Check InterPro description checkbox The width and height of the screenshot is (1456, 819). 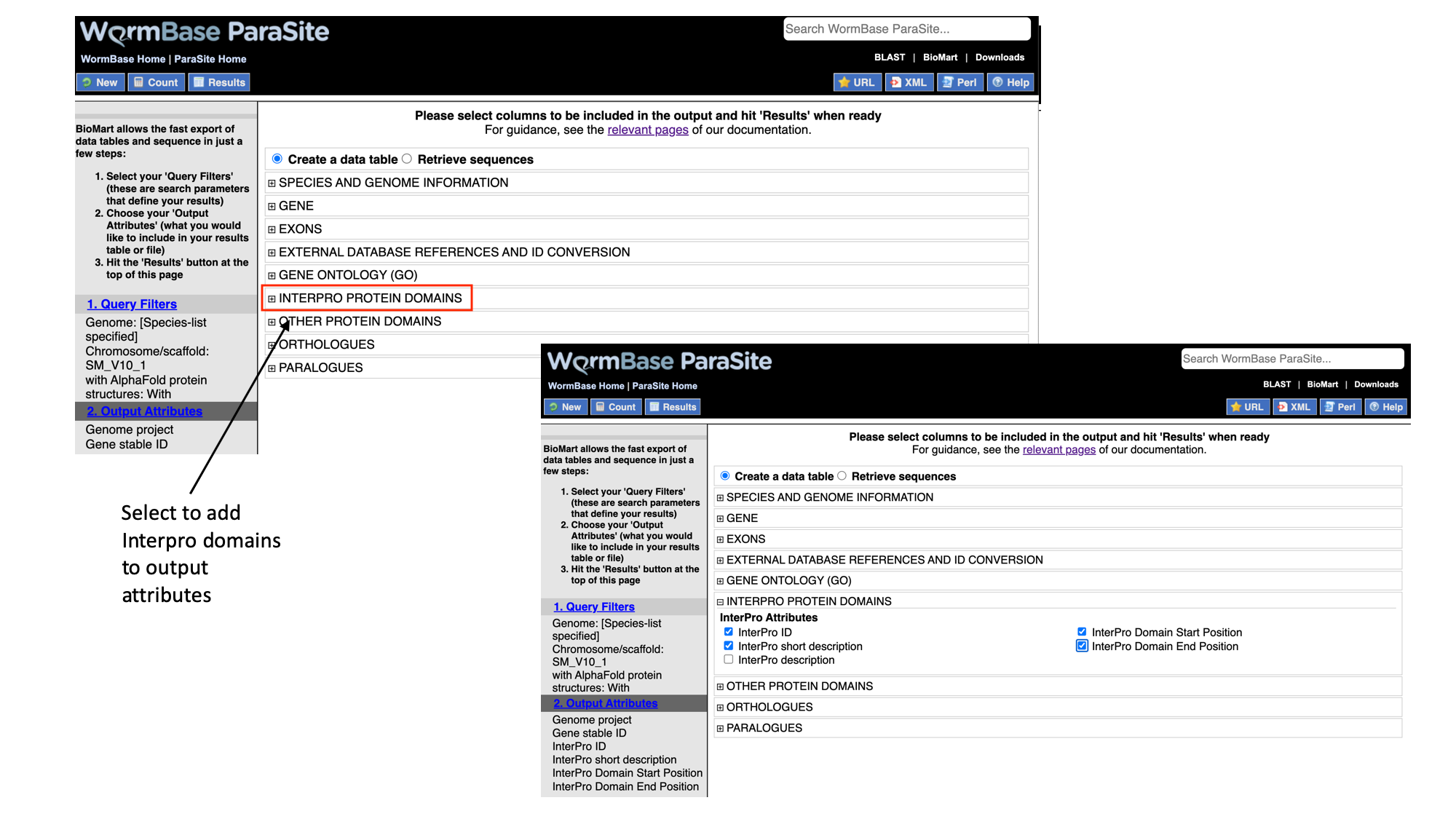pyautogui.click(x=729, y=660)
